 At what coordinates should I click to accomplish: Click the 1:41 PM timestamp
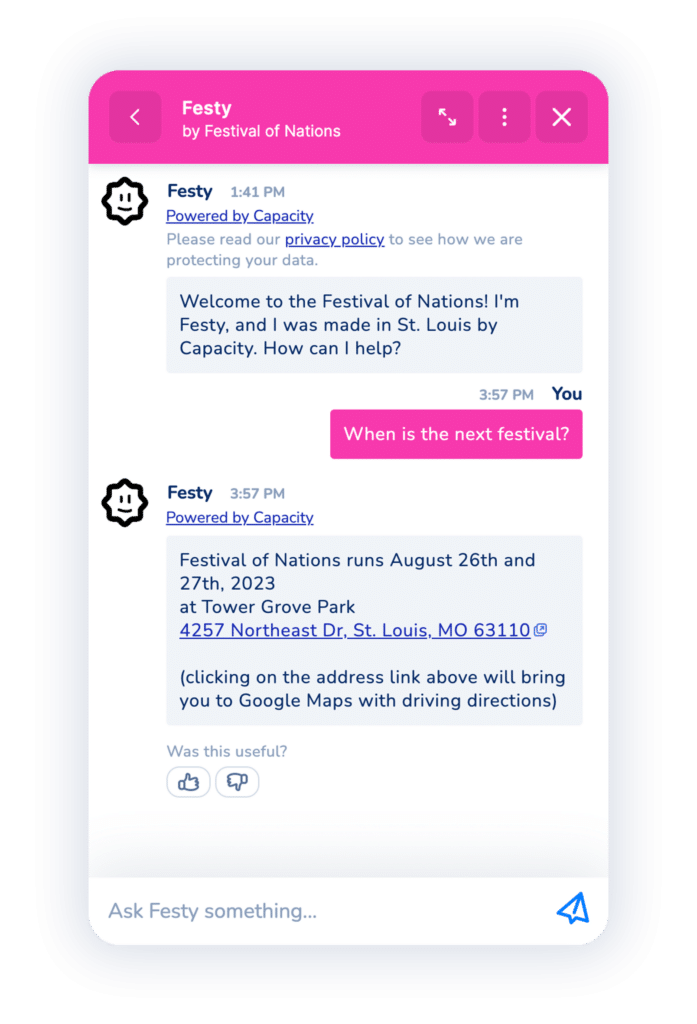tap(257, 192)
